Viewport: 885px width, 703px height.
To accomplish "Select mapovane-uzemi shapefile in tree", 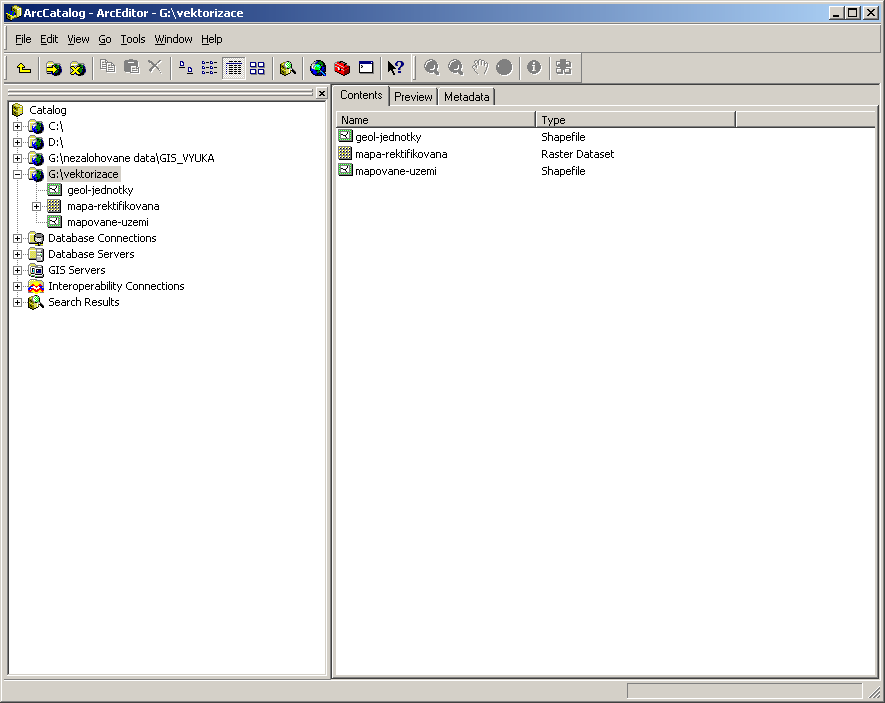I will click(x=108, y=222).
